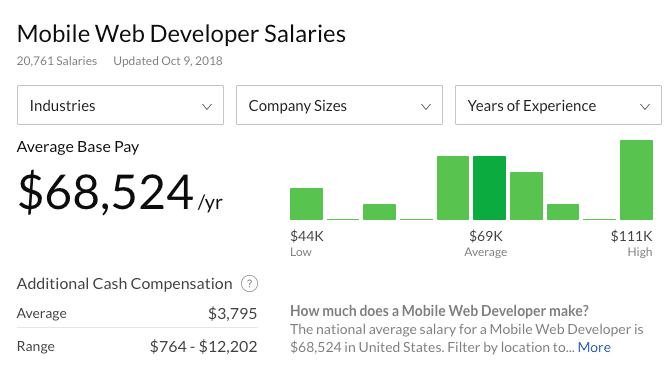The height and width of the screenshot is (368, 665).
Task: Click the $764 - $12,202 range value
Action: coord(204,346)
